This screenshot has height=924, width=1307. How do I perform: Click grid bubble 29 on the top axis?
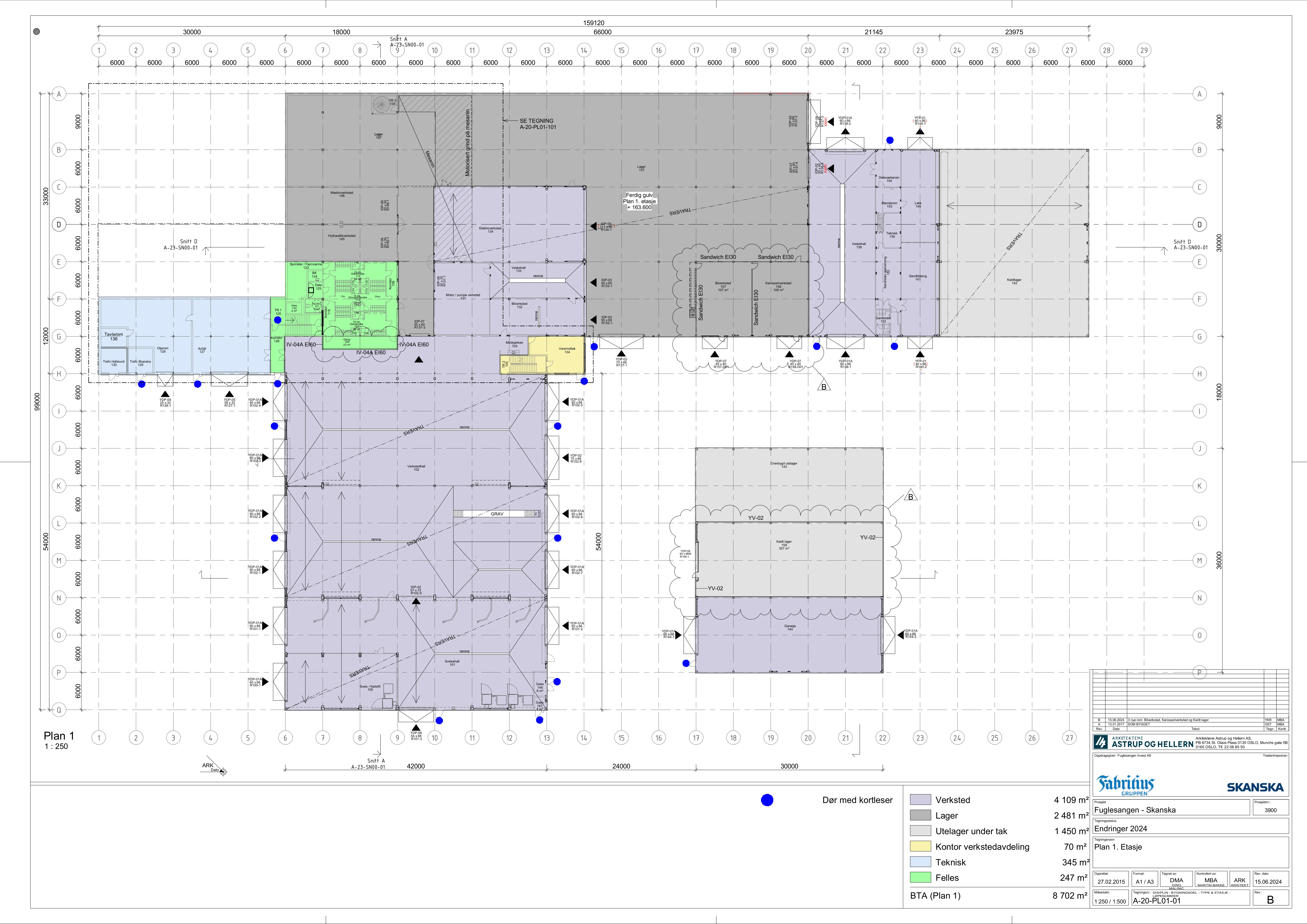(1144, 50)
